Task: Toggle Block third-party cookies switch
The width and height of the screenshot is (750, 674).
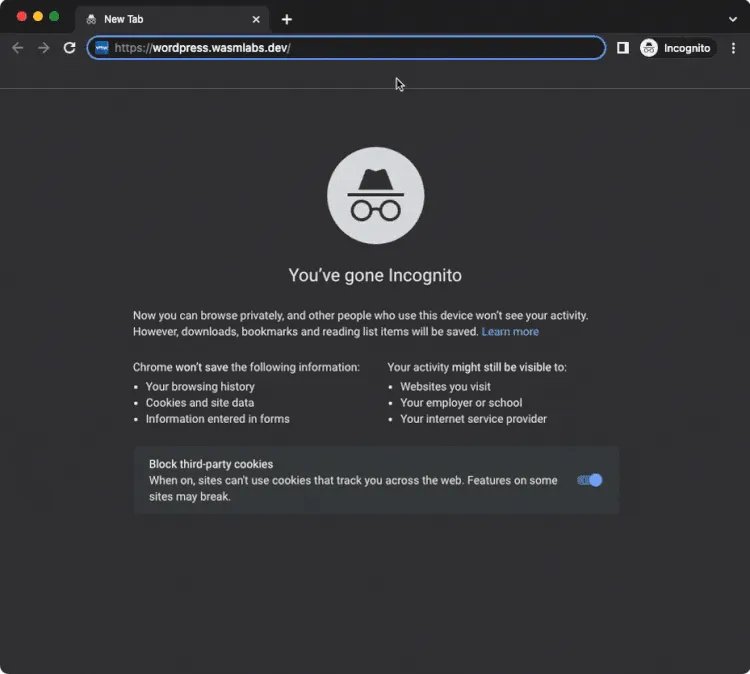Action: pyautogui.click(x=590, y=480)
